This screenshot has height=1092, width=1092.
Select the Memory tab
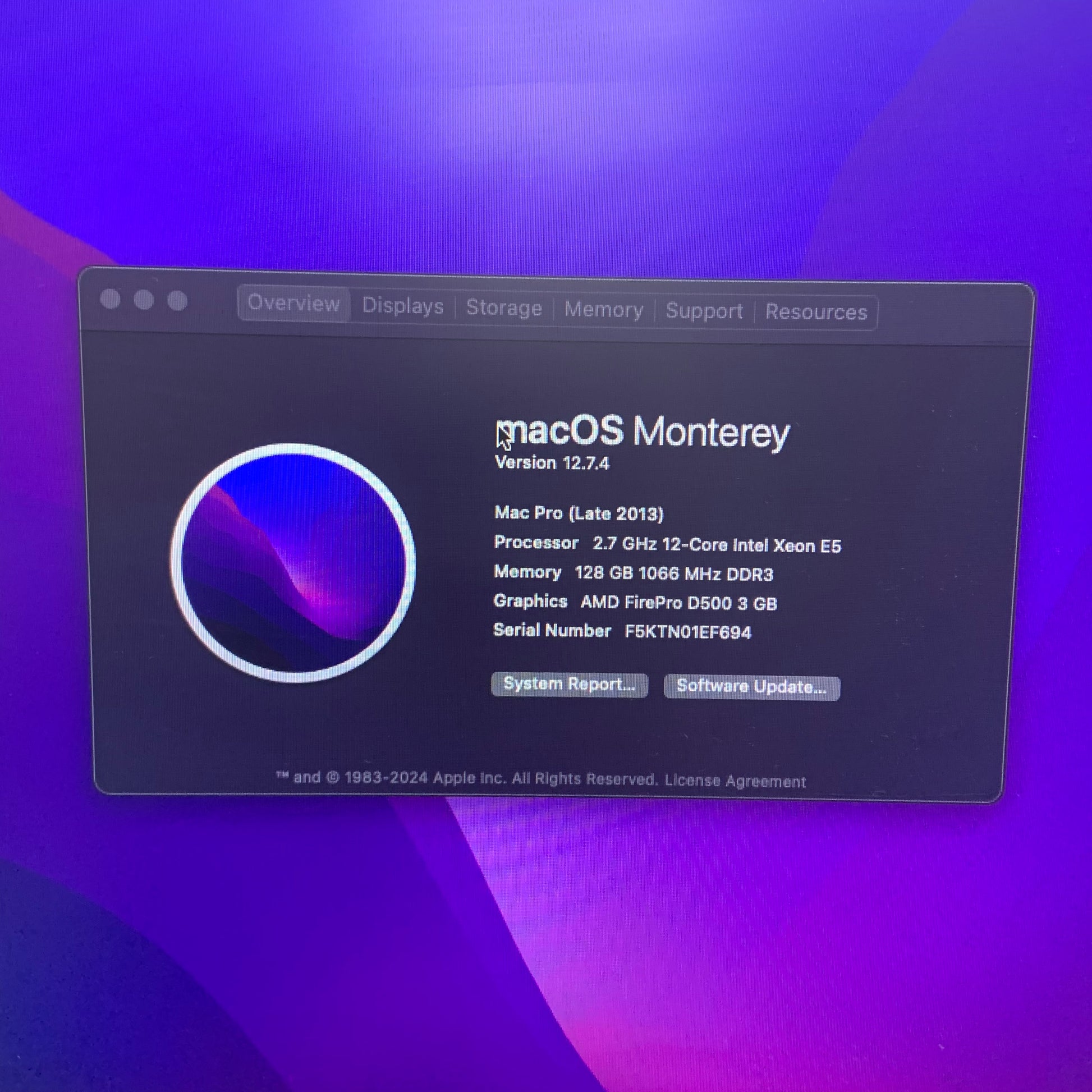point(604,310)
